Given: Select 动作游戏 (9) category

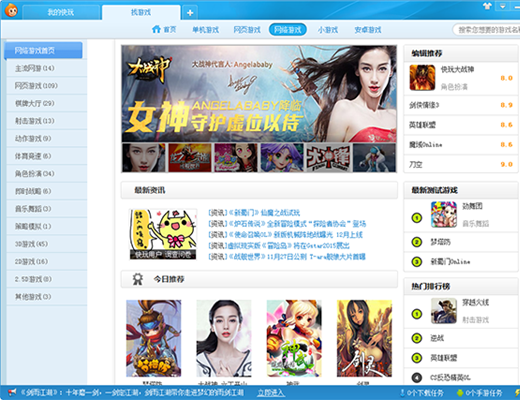Looking at the screenshot, I should point(47,138).
